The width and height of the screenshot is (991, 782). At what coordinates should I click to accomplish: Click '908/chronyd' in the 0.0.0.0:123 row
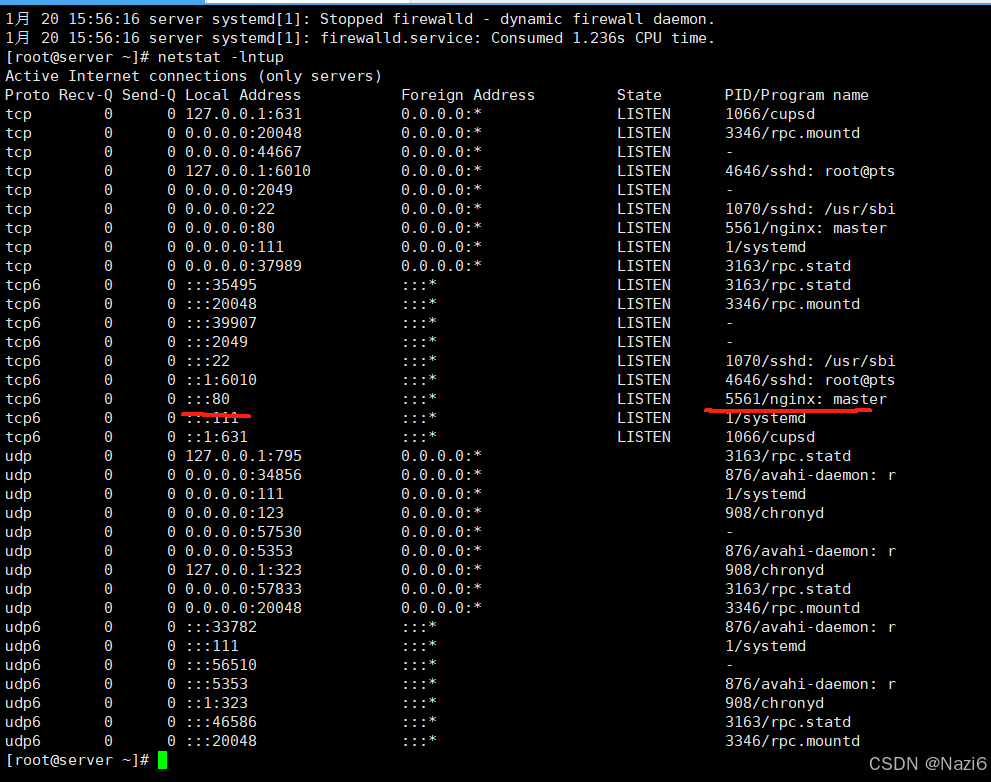coord(774,513)
